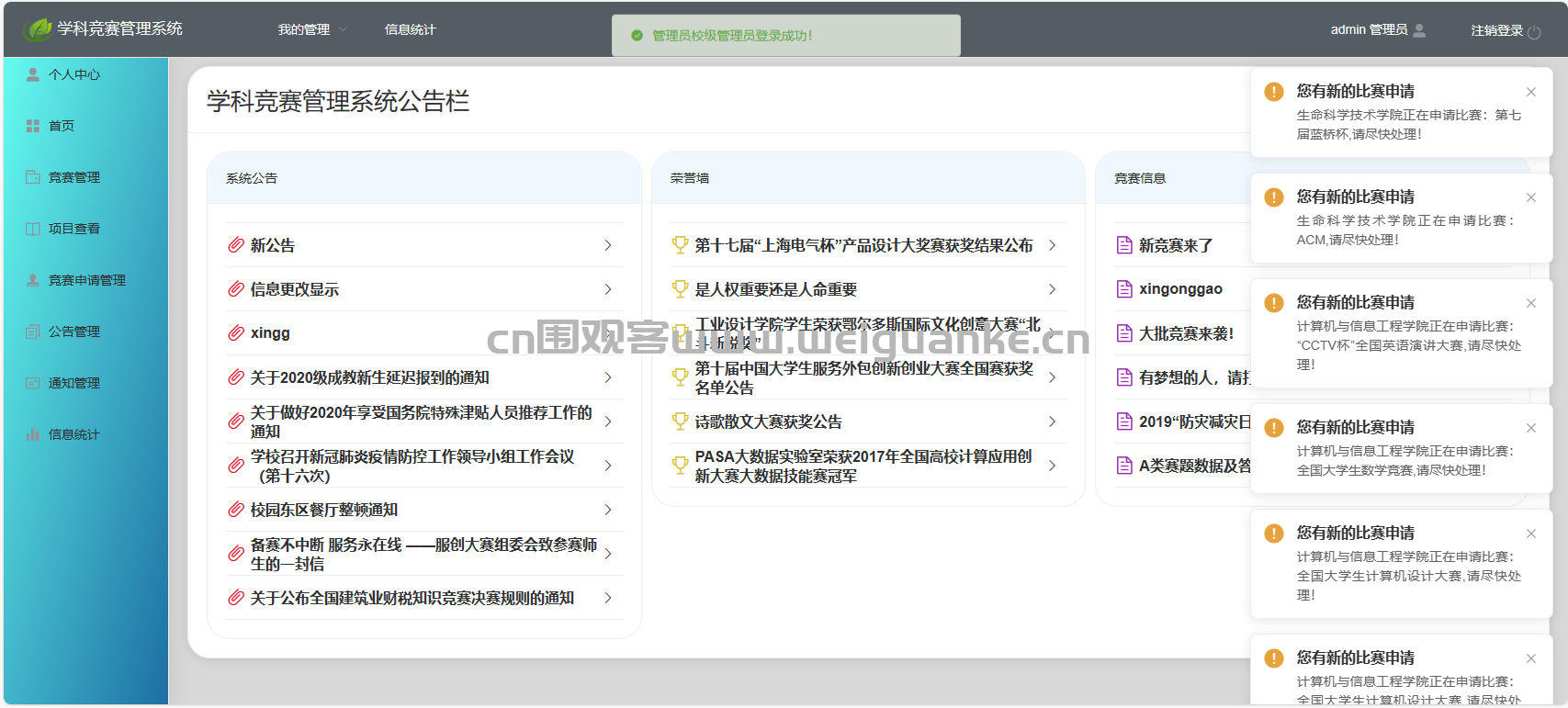This screenshot has height=708, width=1568.
Task: Expand the 信息更改显示 row chevron
Action: [608, 289]
